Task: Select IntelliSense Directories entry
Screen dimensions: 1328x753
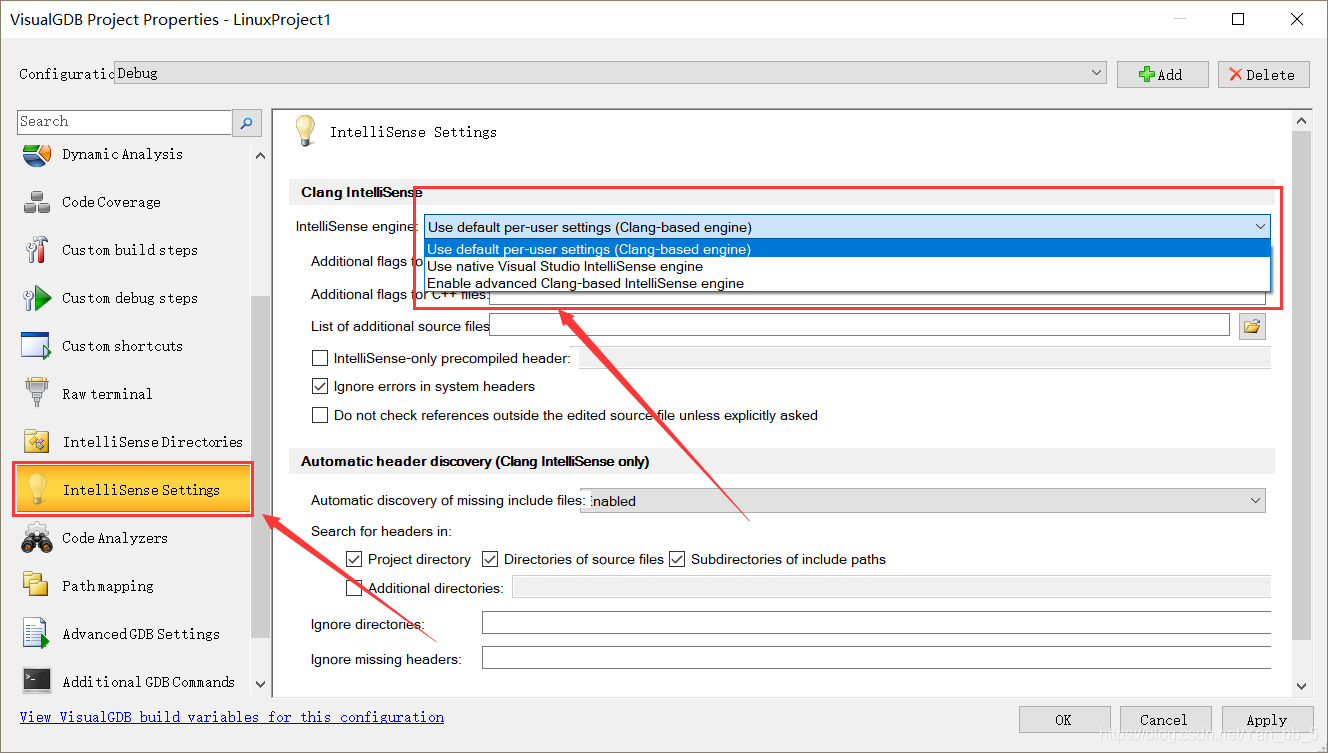Action: point(153,442)
